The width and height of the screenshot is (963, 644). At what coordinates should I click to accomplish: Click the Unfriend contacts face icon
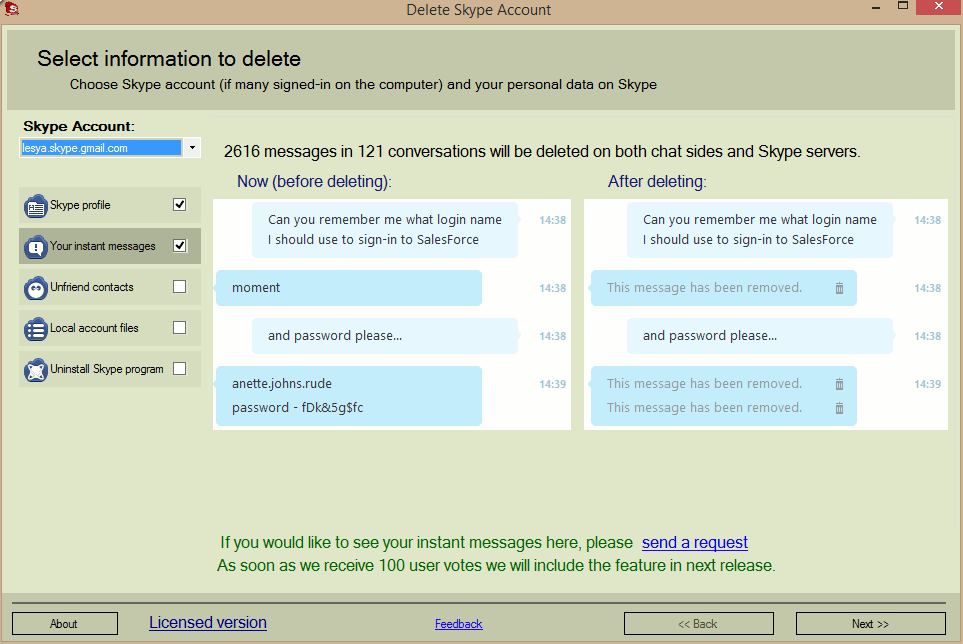(x=36, y=288)
